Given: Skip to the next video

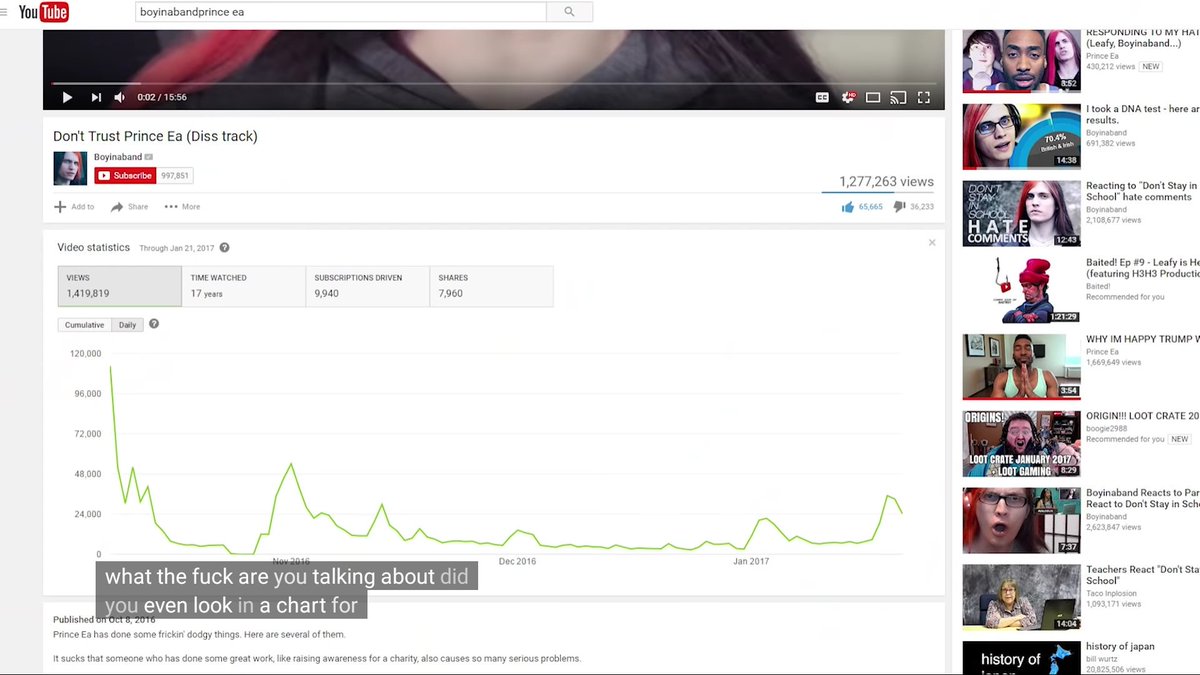Looking at the screenshot, I should (96, 97).
